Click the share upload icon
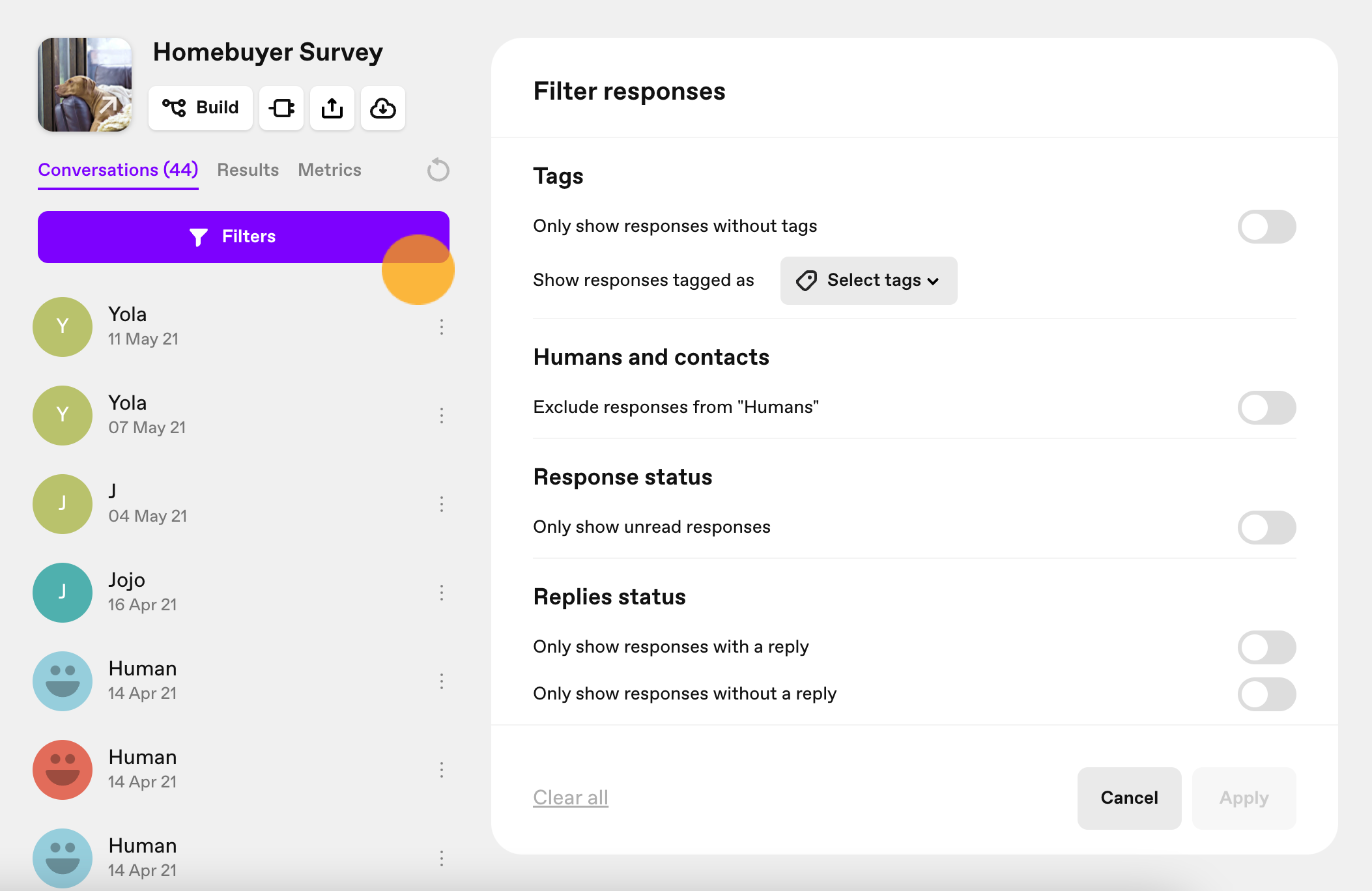The height and width of the screenshot is (891, 1372). (x=332, y=108)
